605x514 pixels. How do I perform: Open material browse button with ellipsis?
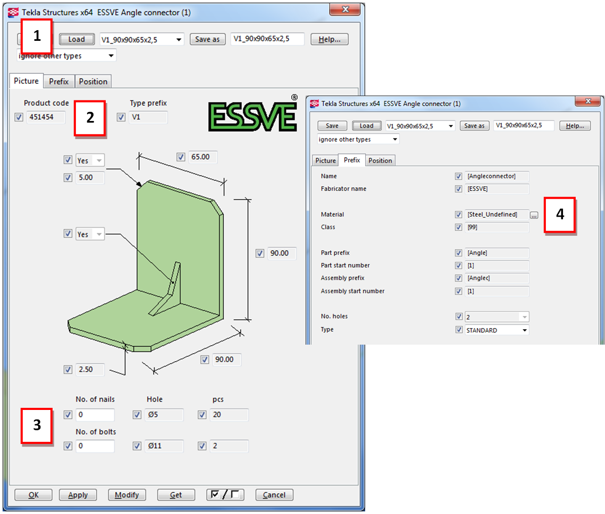click(534, 215)
